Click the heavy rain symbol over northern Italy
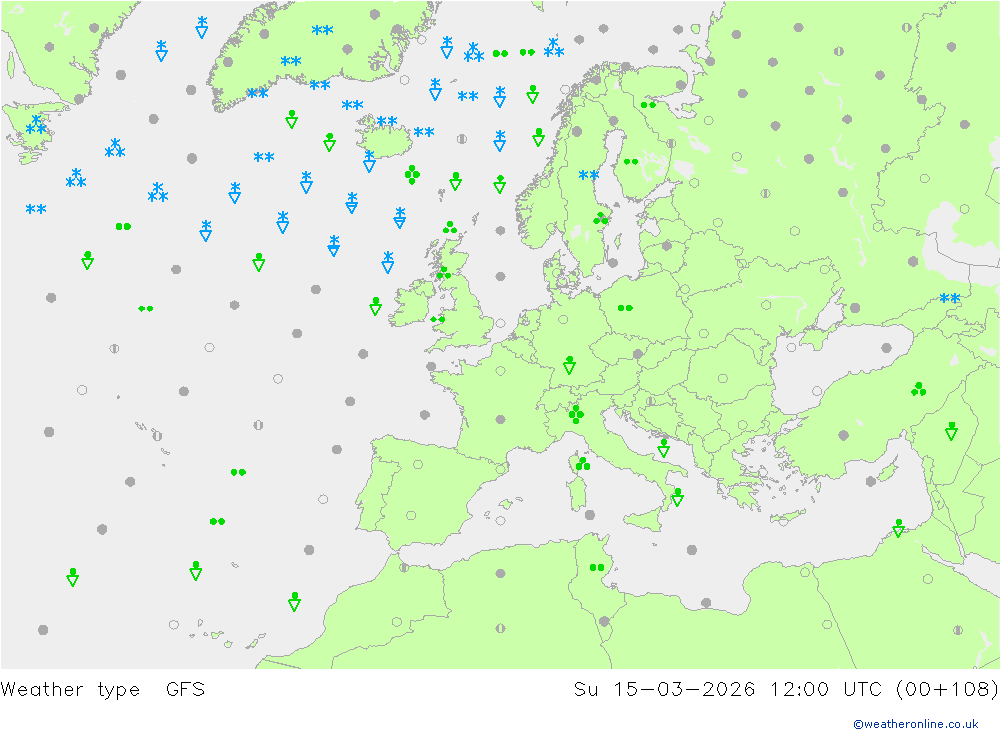1000x733 pixels. coord(576,415)
